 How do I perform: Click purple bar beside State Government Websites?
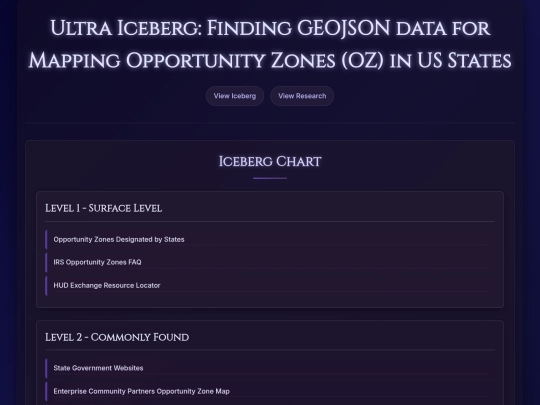coord(46,368)
